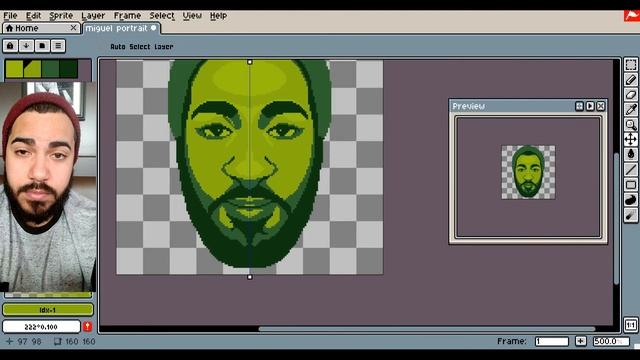
Task: Open the palette options hamburger menu
Action: click(x=58, y=46)
